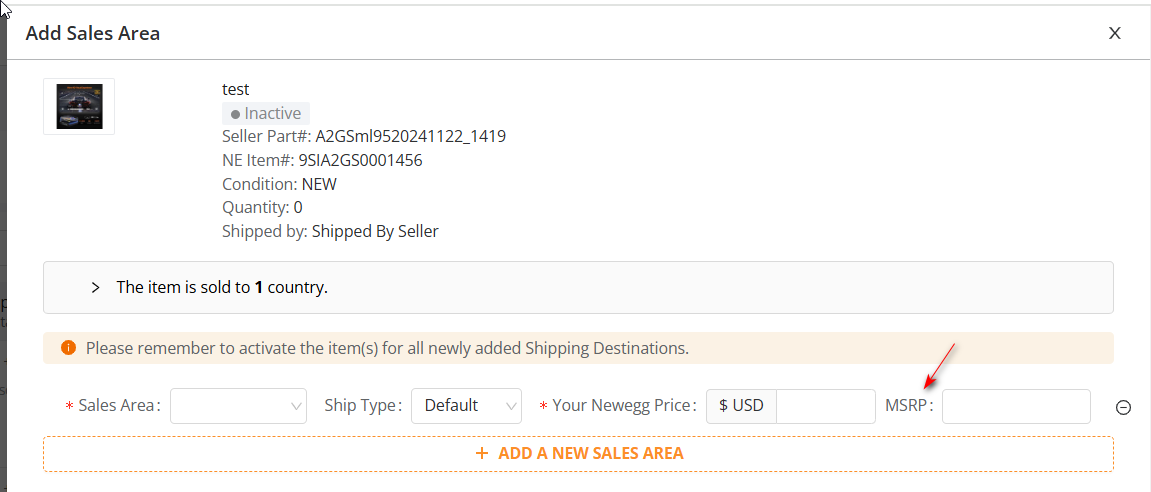Click the activate items reminder banner text
The height and width of the screenshot is (492, 1151).
pyautogui.click(x=387, y=348)
